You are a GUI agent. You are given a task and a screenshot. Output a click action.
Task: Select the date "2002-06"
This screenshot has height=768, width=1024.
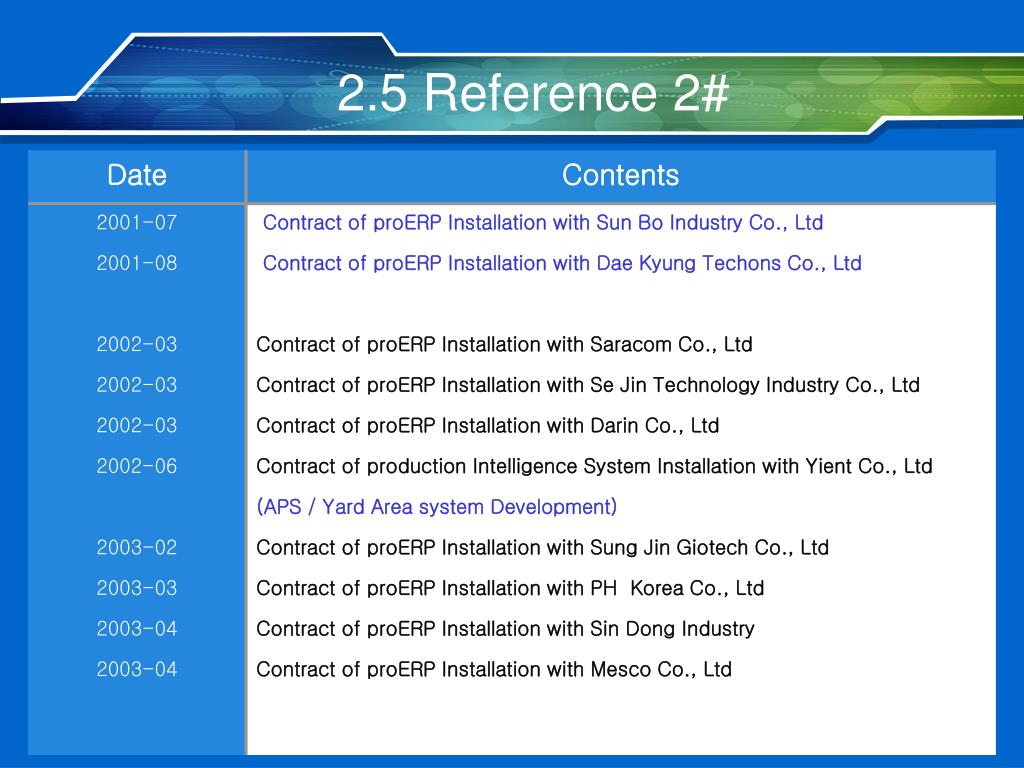136,466
